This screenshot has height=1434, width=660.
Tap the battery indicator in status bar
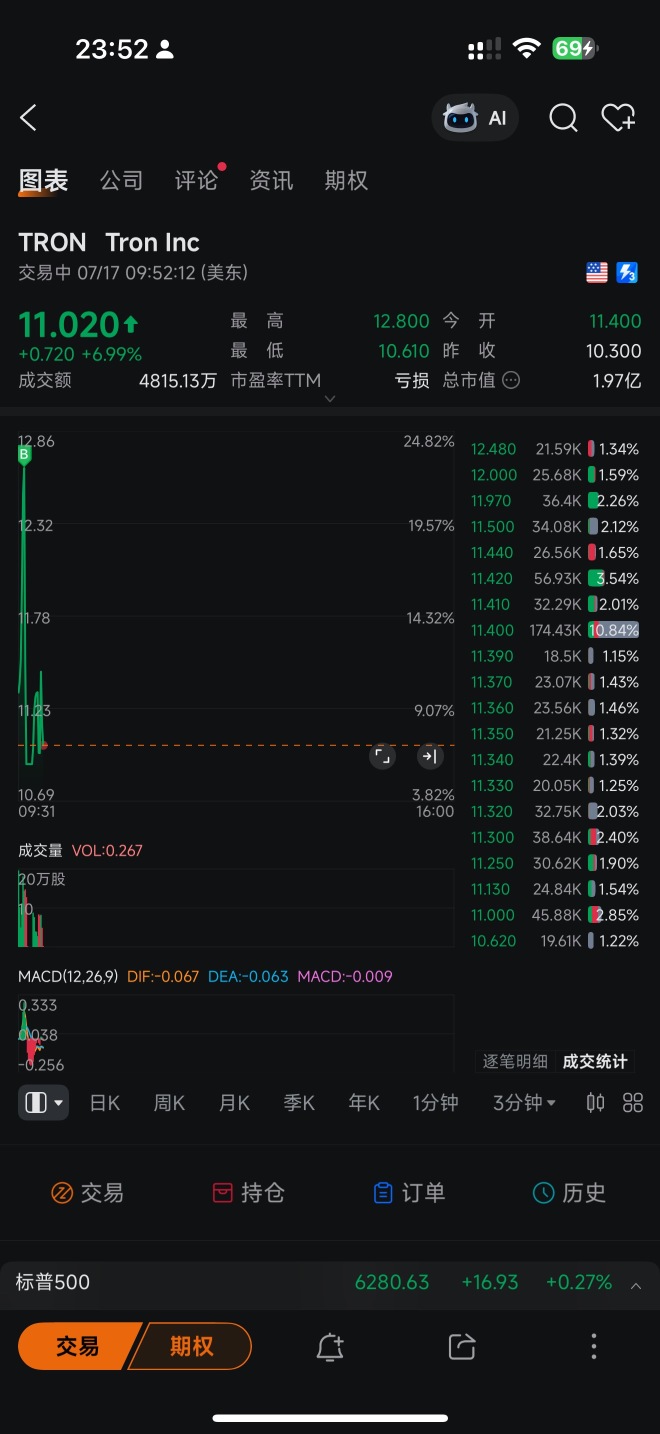pos(577,48)
